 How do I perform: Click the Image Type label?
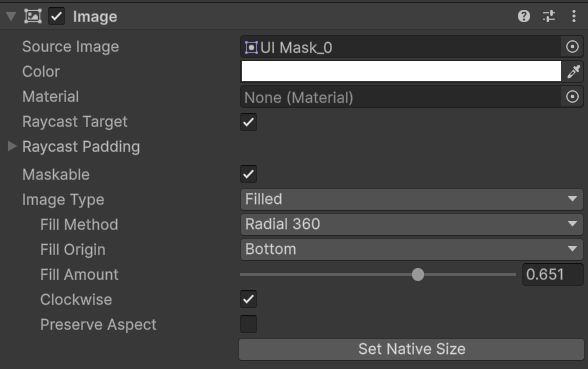[63, 200]
